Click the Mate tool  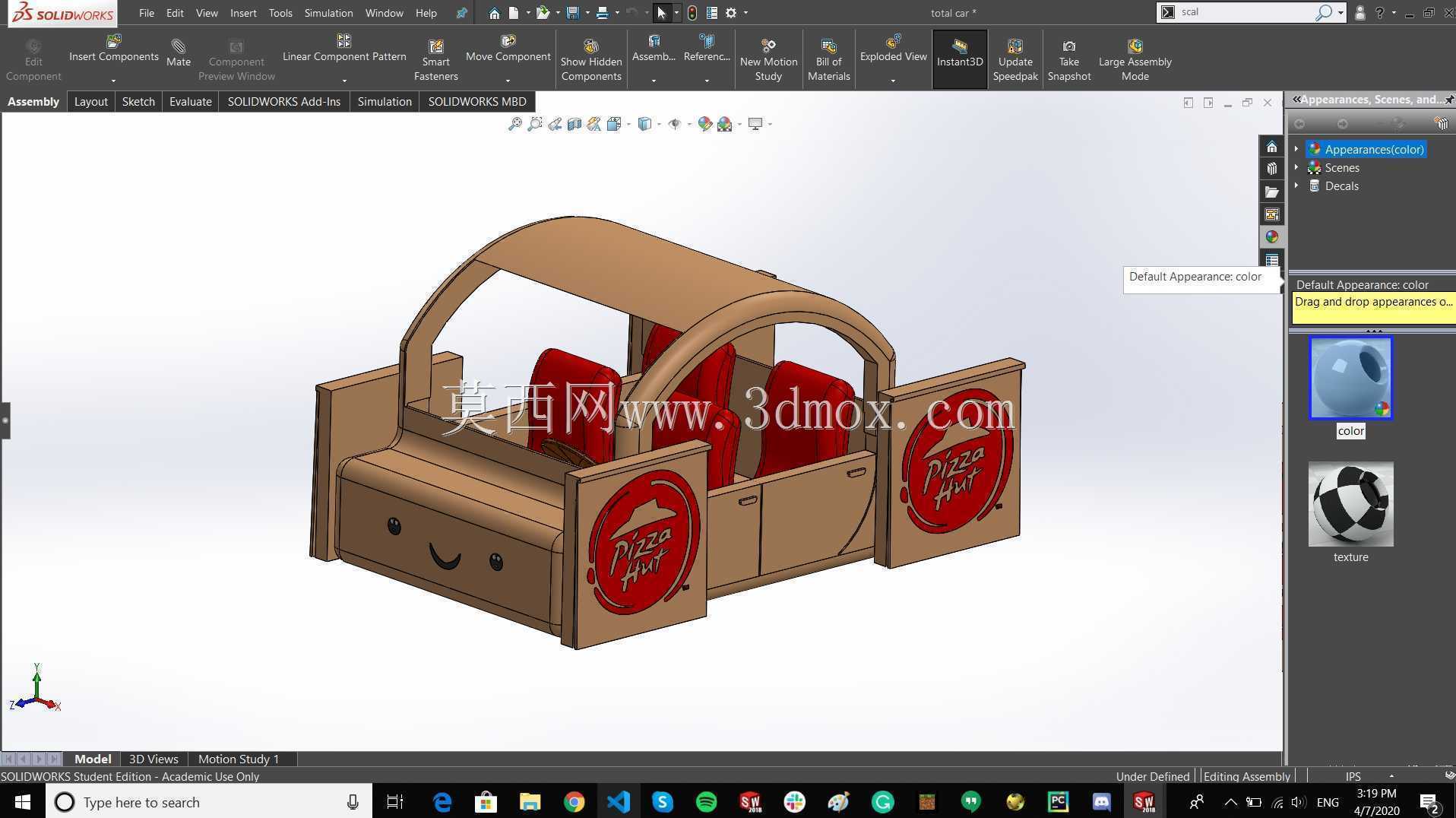[179, 53]
